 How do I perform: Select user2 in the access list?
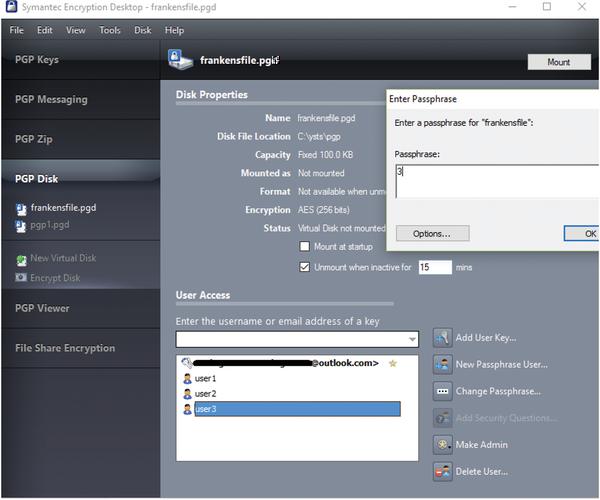205,394
